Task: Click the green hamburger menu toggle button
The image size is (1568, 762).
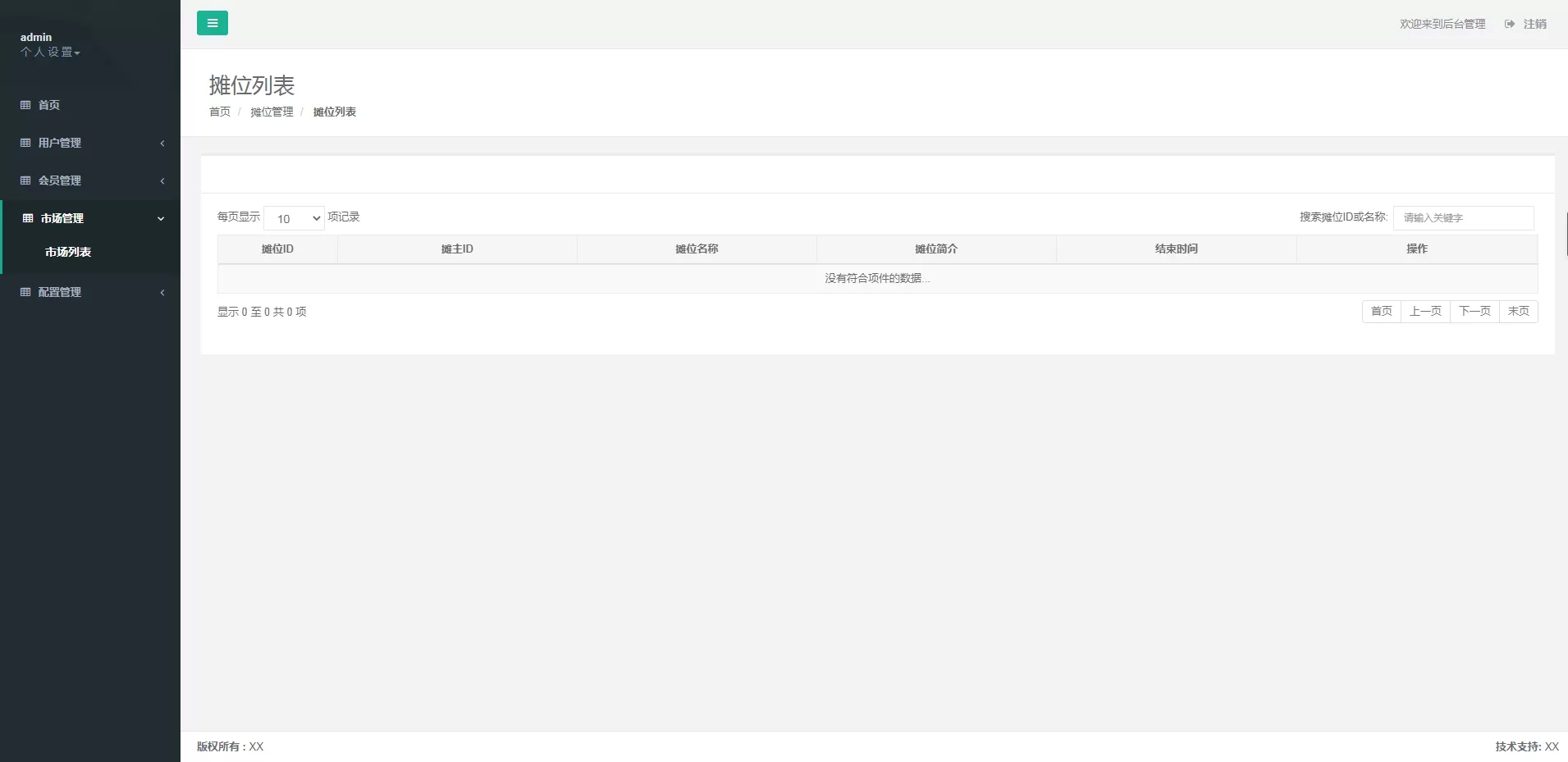Action: coord(212,23)
